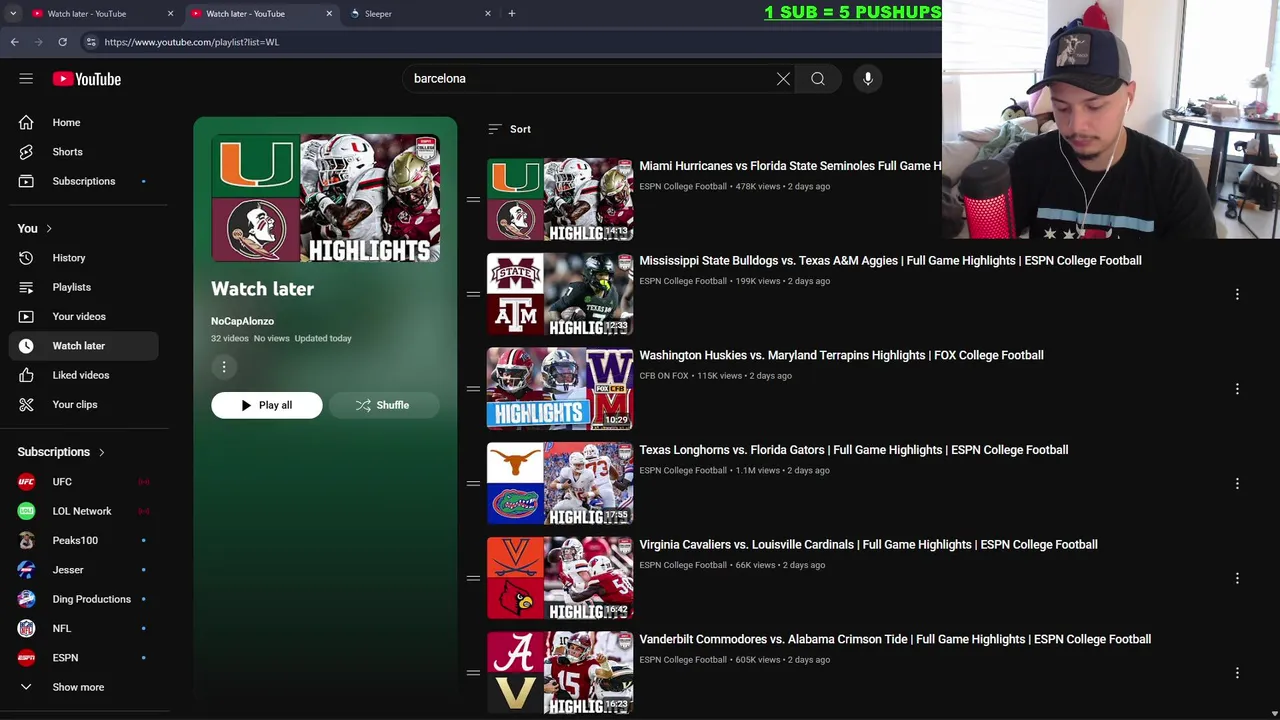Click site info icon in address bar

(x=91, y=42)
